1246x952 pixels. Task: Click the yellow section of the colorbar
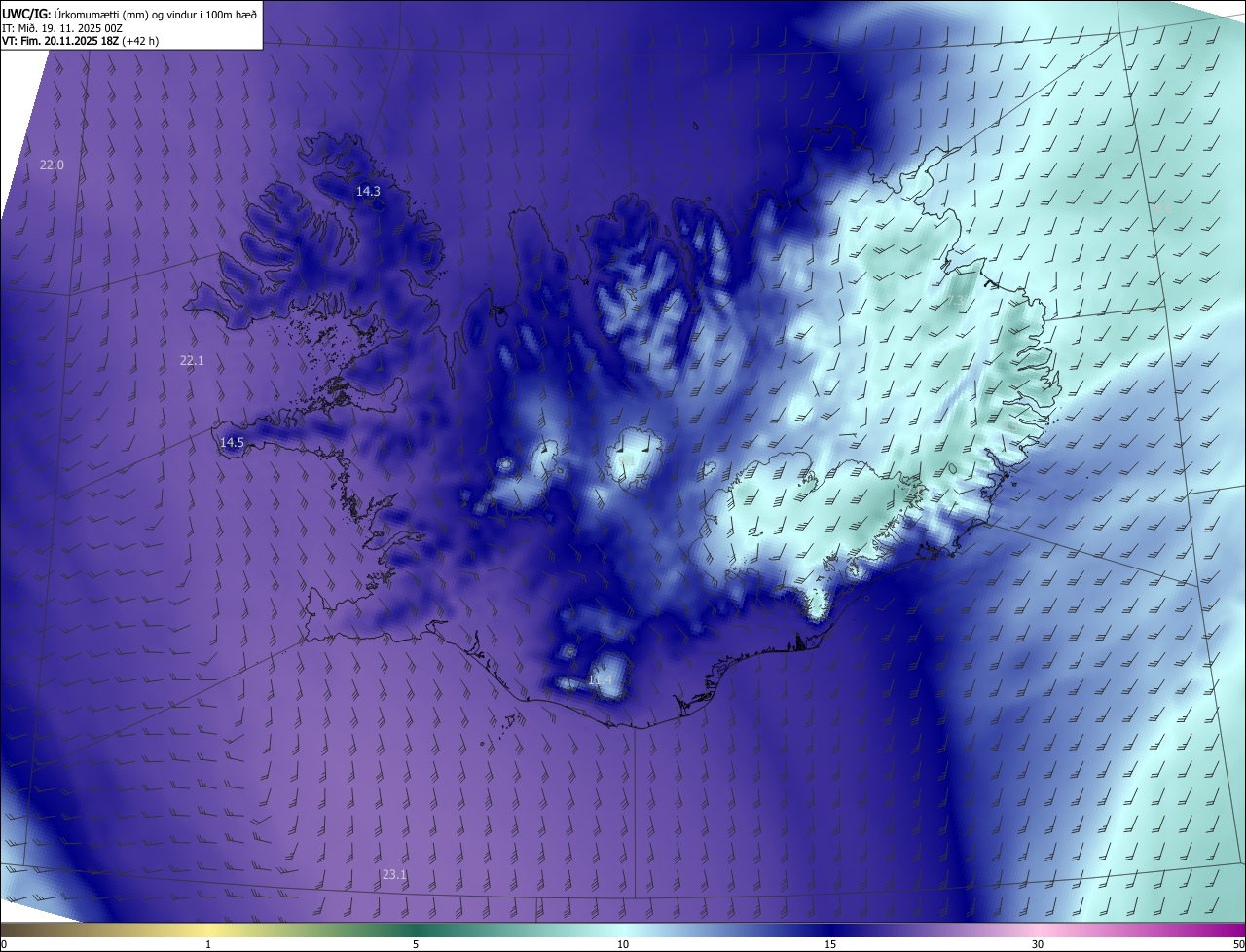click(x=209, y=931)
